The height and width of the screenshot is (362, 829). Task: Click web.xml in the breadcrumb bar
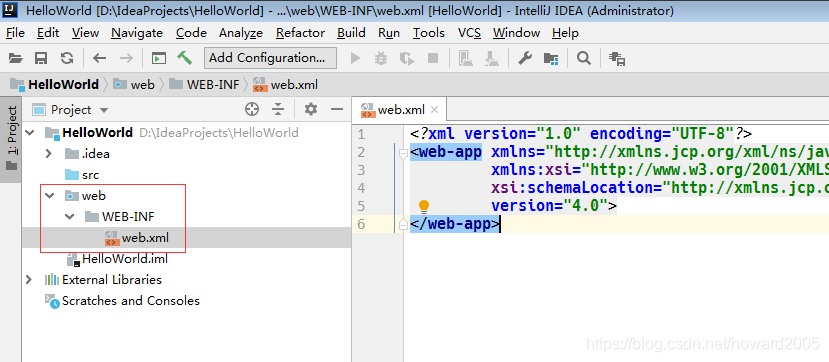(x=285, y=85)
